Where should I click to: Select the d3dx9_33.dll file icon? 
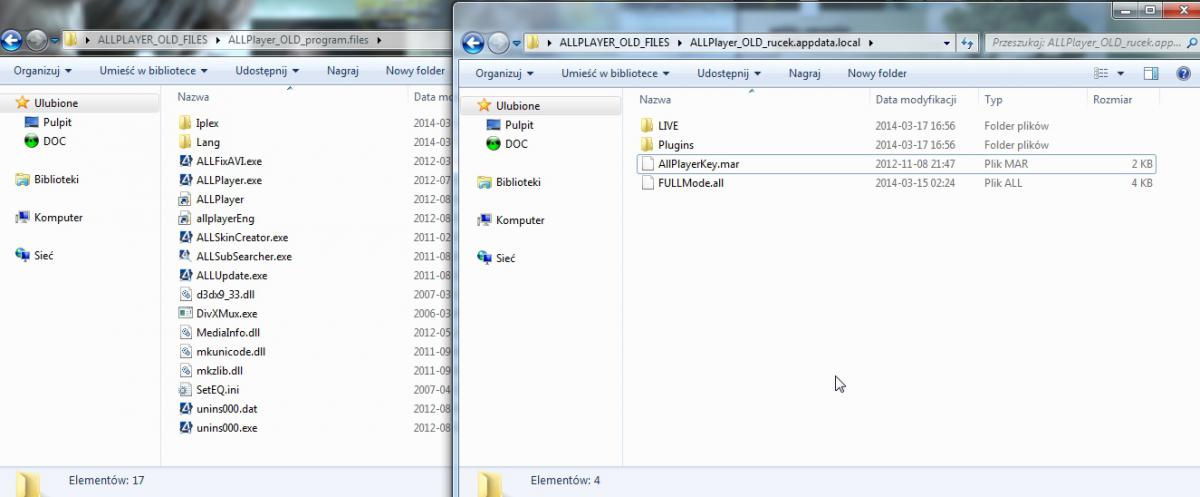pos(185,294)
